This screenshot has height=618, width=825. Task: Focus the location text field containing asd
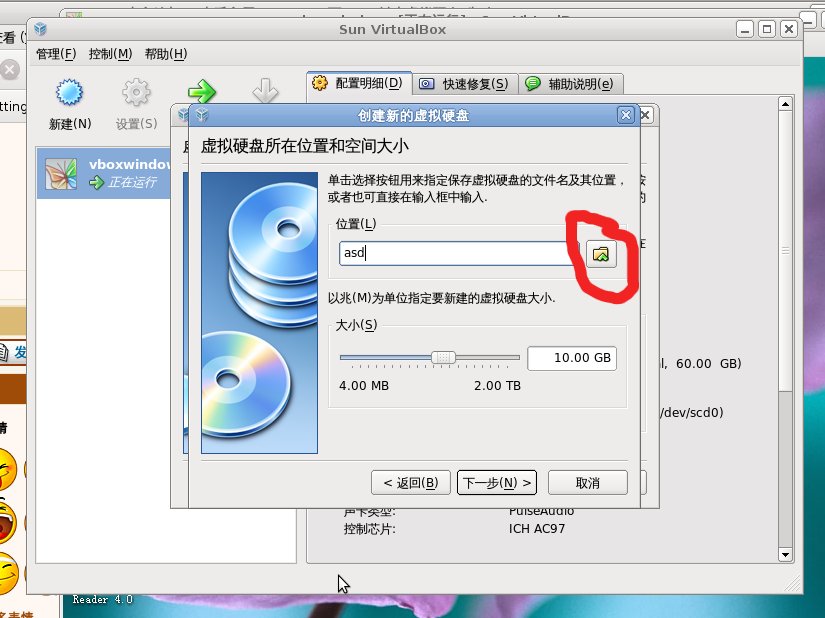tap(459, 253)
